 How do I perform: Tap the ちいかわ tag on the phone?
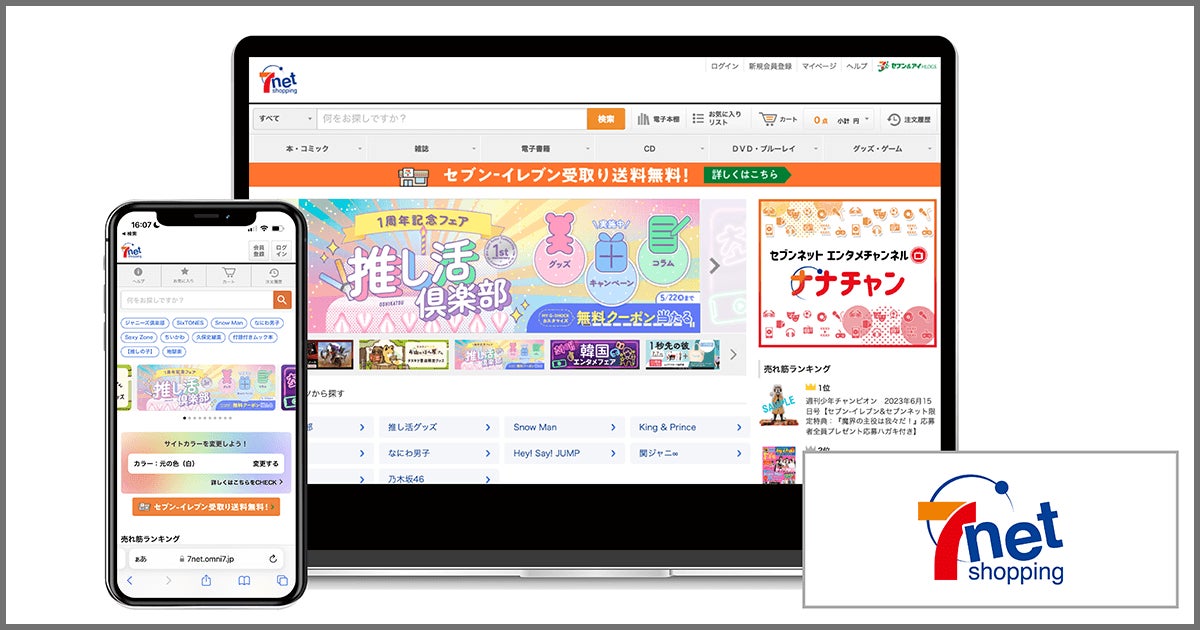tap(175, 337)
